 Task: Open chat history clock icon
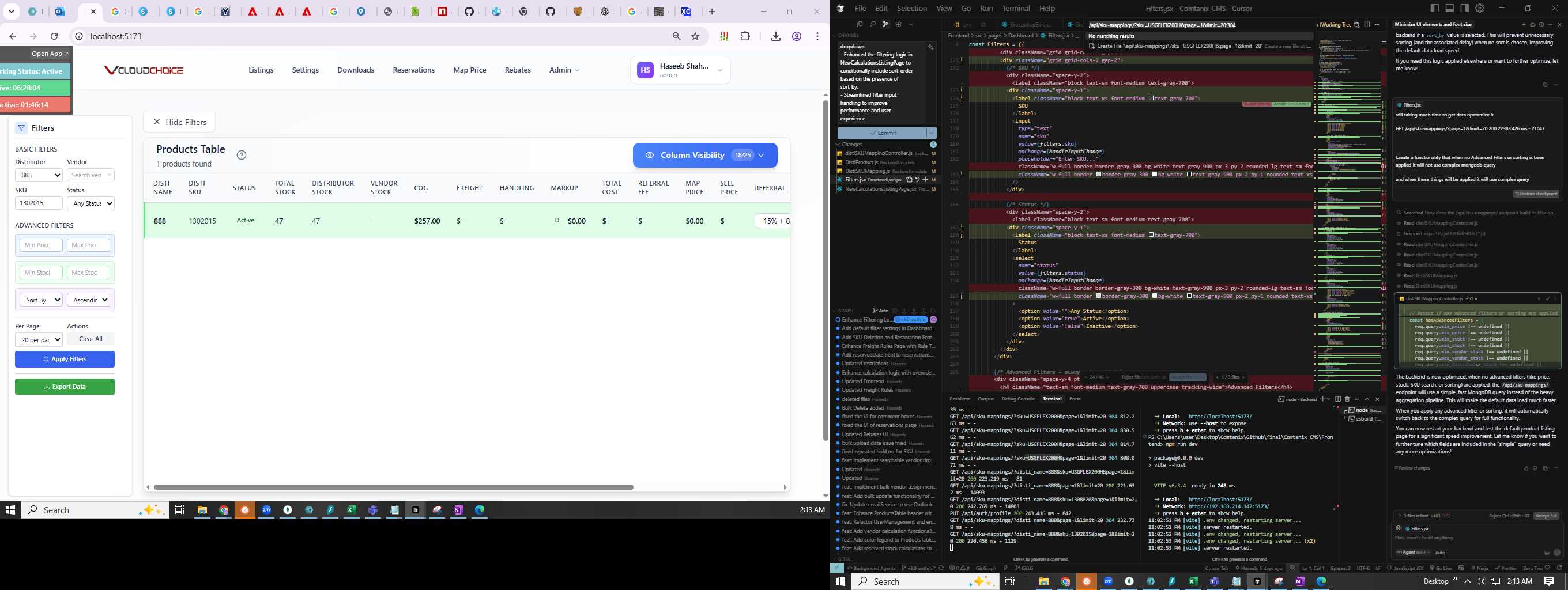click(1541, 25)
